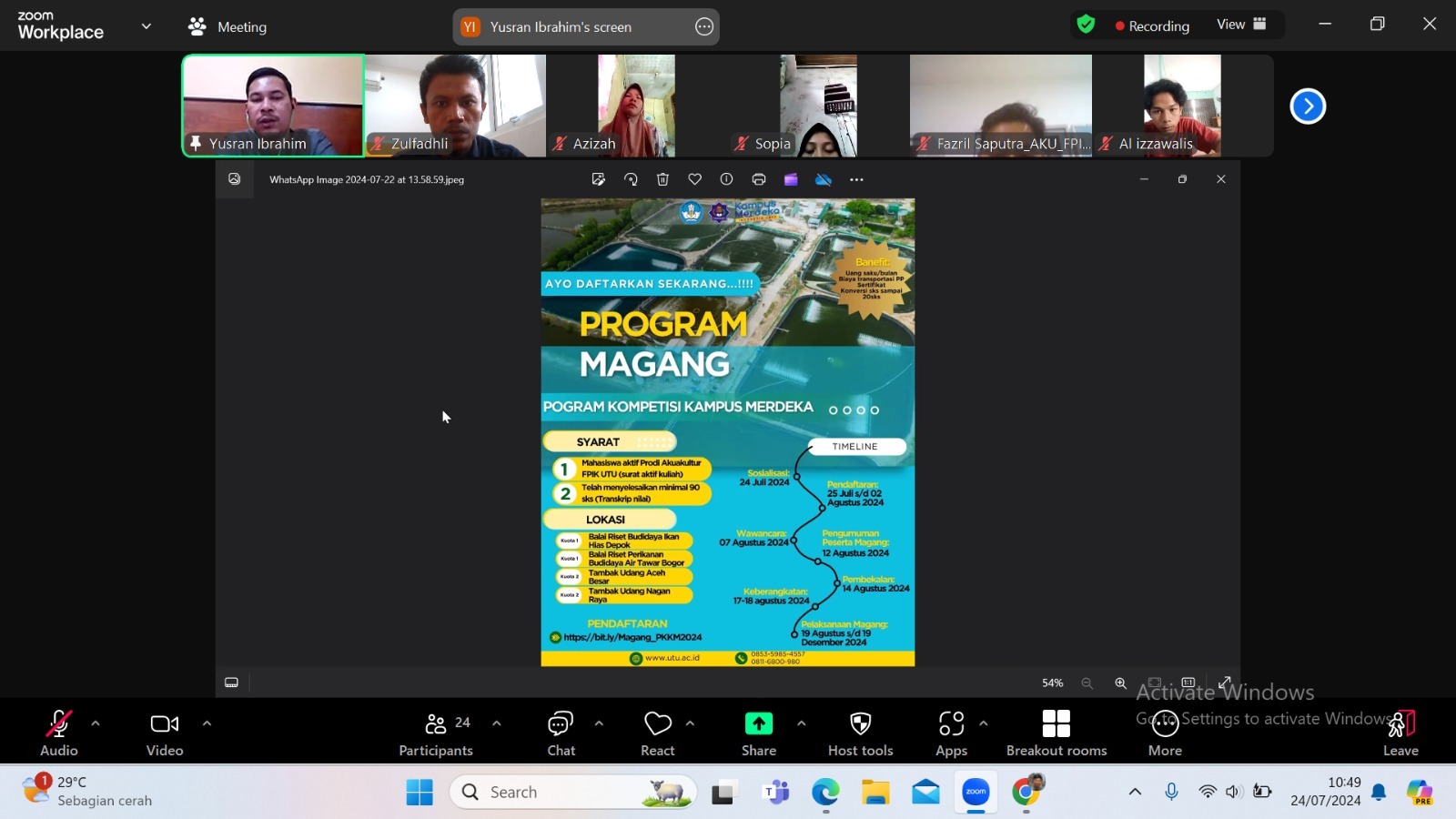Image resolution: width=1456 pixels, height=819 pixels.
Task: Select Sopia's video thumbnail
Action: point(818,106)
